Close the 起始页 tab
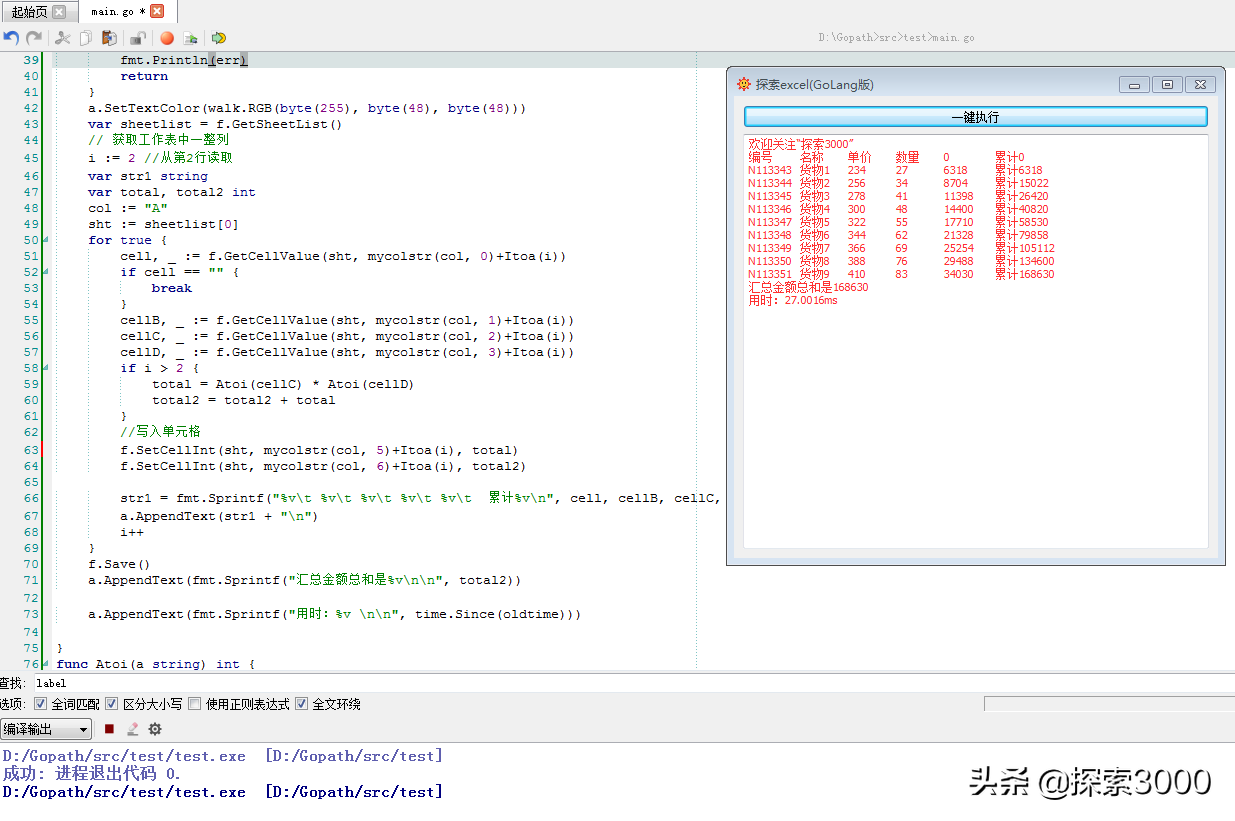This screenshot has width=1235, height=821. point(59,12)
